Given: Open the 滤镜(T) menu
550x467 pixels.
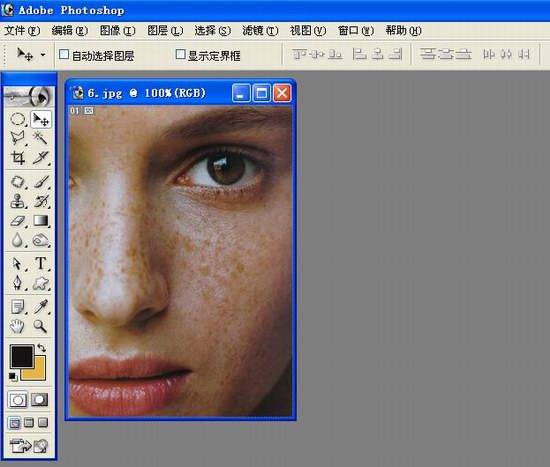Looking at the screenshot, I should click(x=260, y=31).
